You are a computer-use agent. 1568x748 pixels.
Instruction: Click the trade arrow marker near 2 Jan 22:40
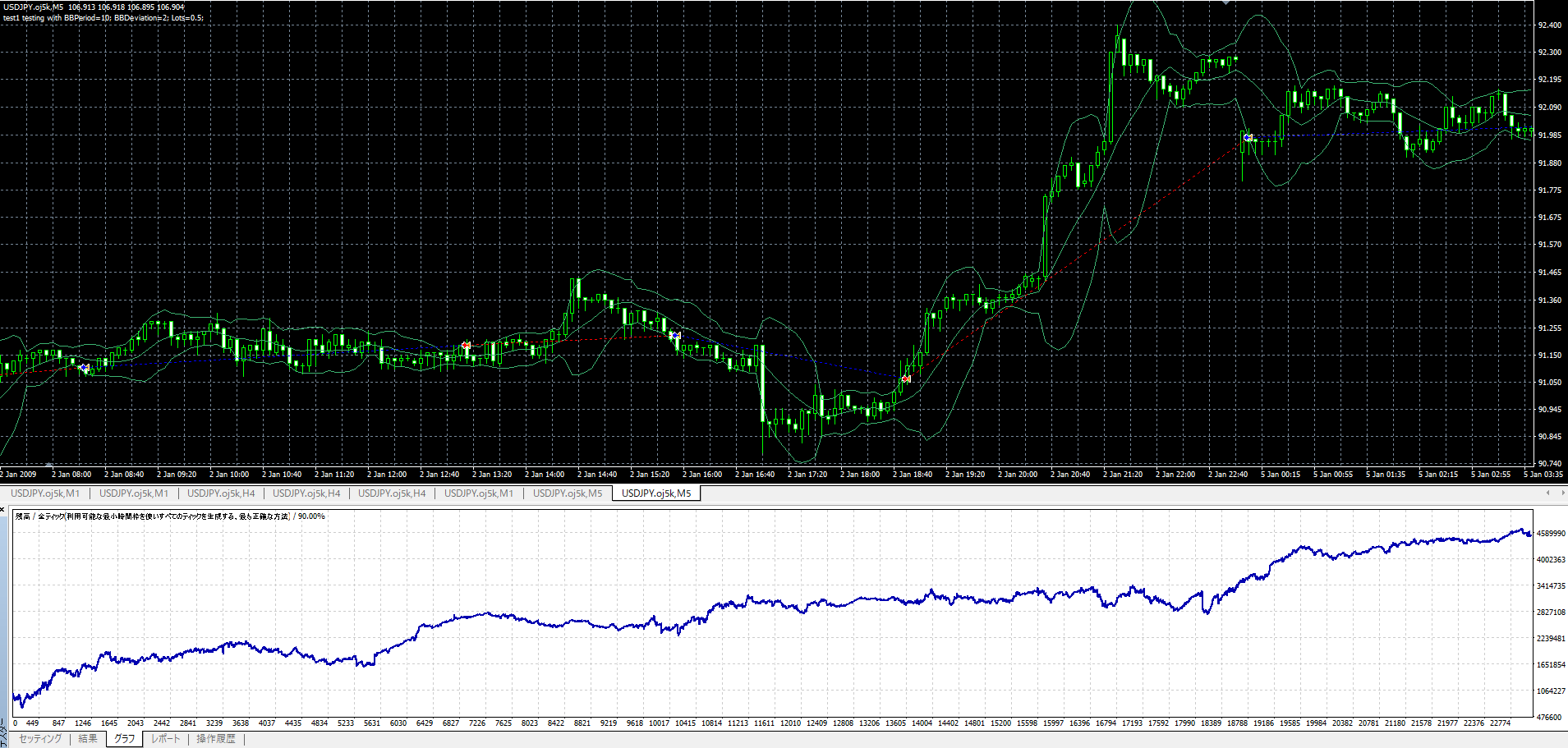1247,138
